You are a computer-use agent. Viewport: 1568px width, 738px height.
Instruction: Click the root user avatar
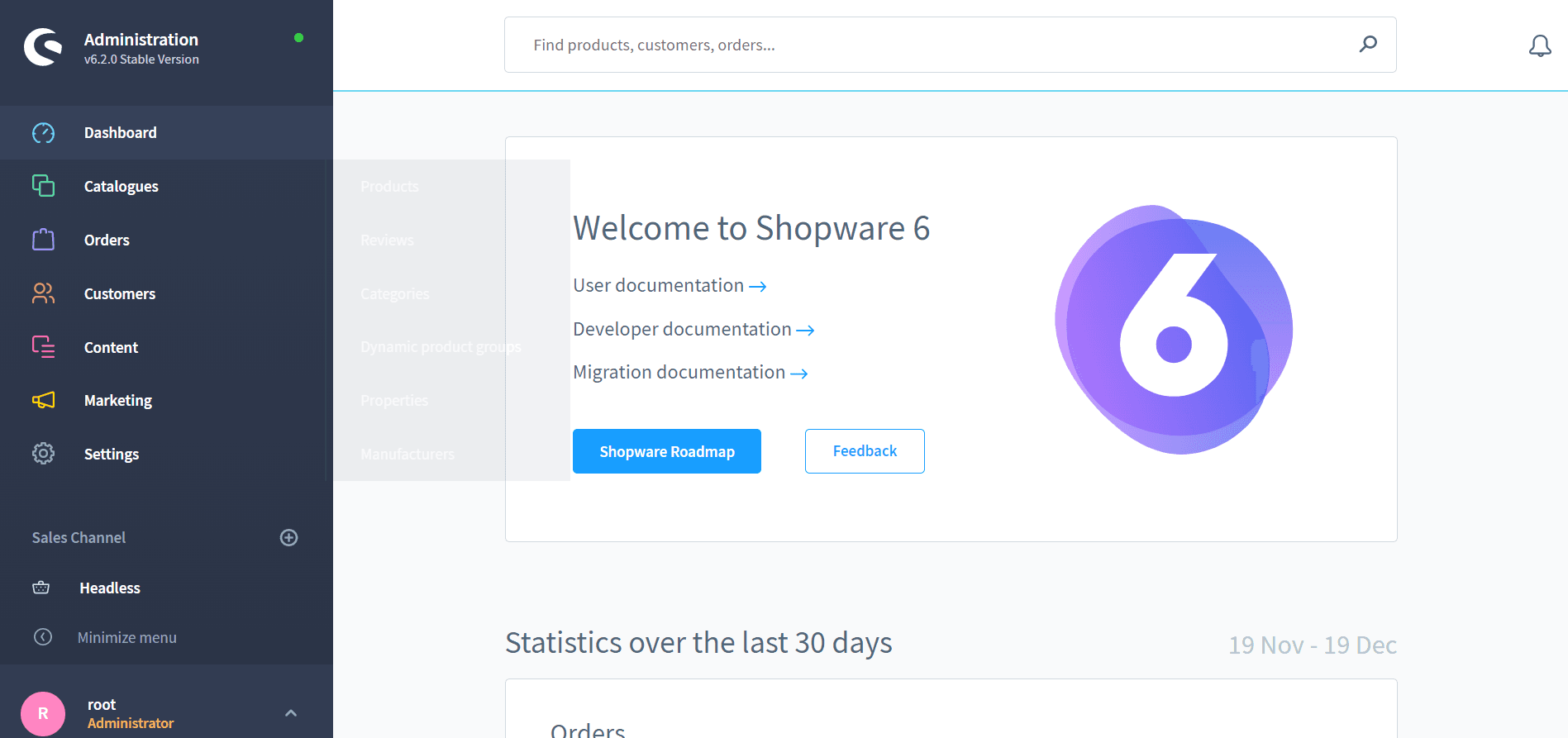[43, 713]
